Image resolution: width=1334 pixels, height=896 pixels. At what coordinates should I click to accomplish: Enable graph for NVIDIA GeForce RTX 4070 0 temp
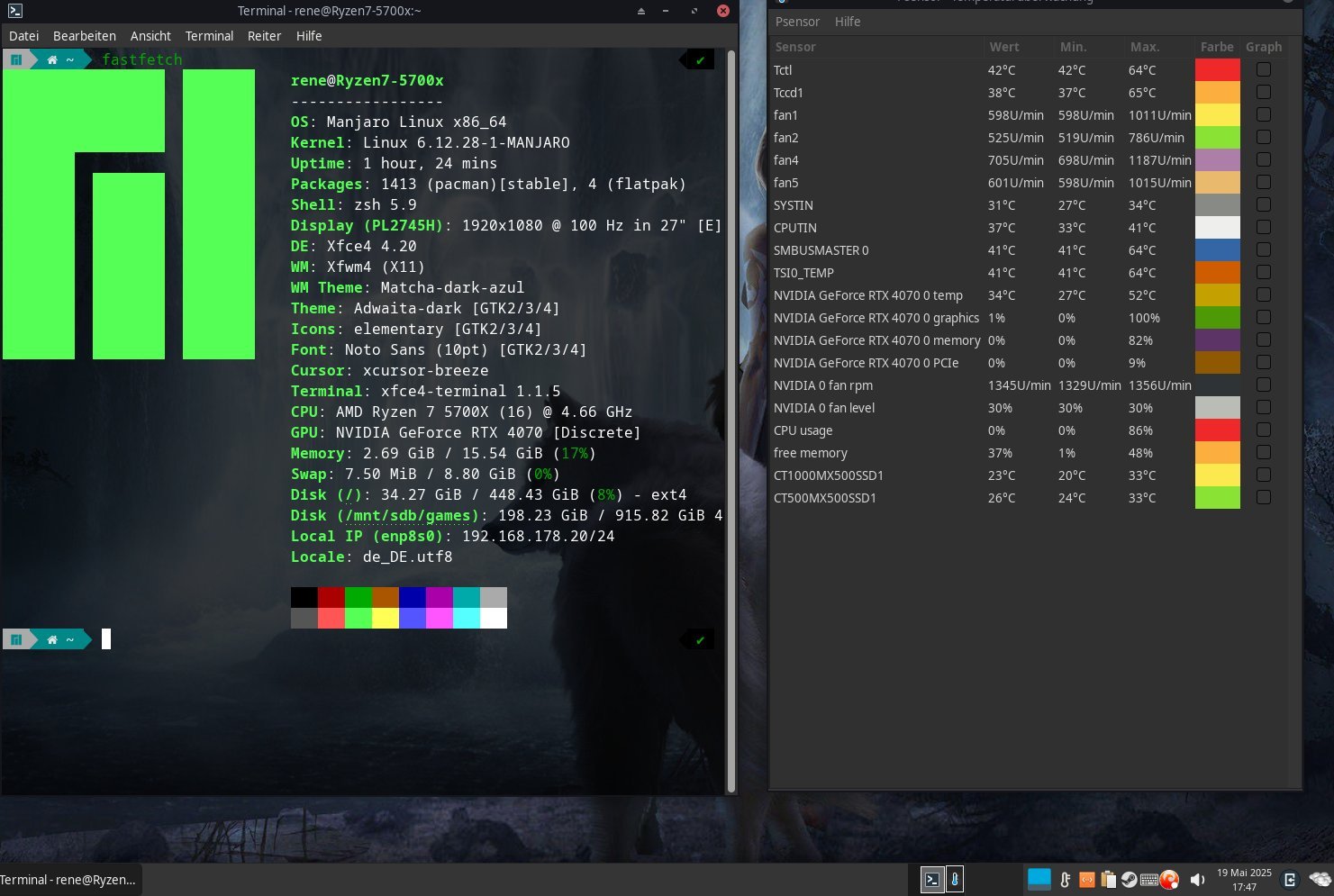click(x=1264, y=294)
